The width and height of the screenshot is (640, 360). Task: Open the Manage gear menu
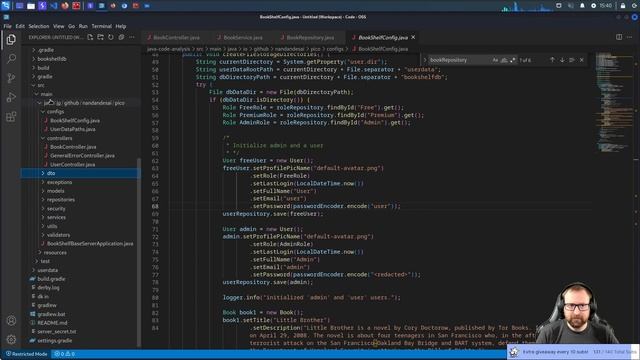pyautogui.click(x=11, y=339)
